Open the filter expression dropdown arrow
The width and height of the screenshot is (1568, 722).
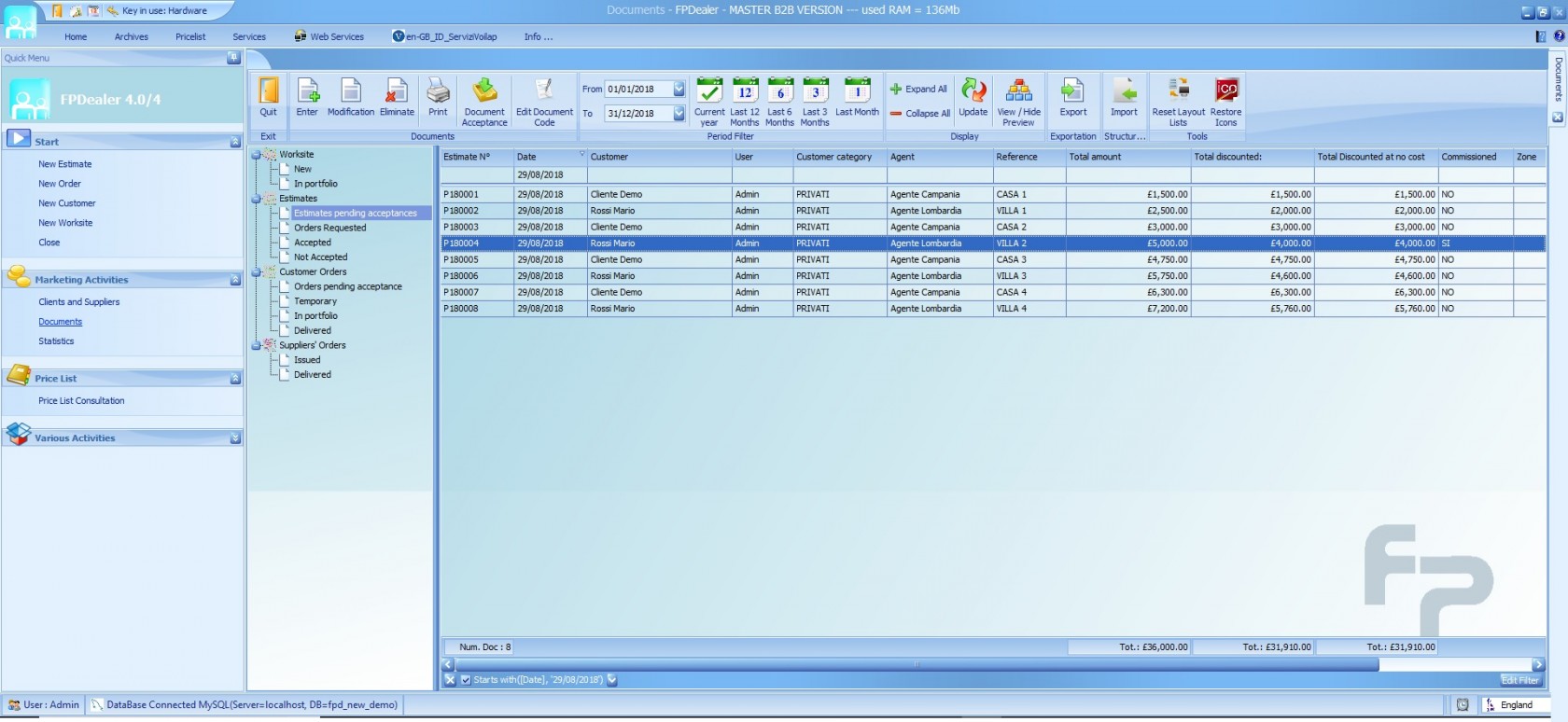coord(612,680)
